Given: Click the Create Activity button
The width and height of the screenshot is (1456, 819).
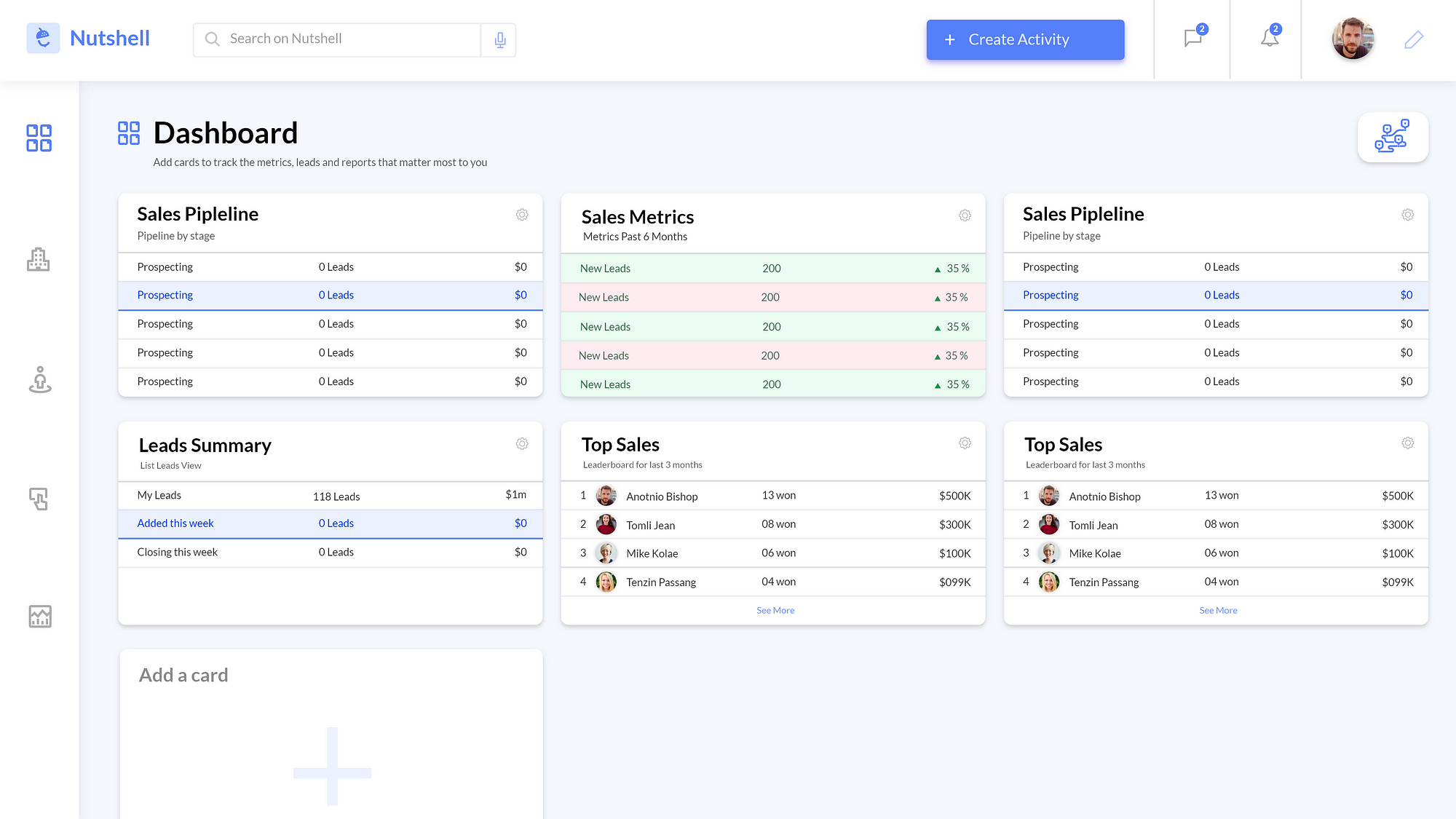Looking at the screenshot, I should pos(1025,40).
